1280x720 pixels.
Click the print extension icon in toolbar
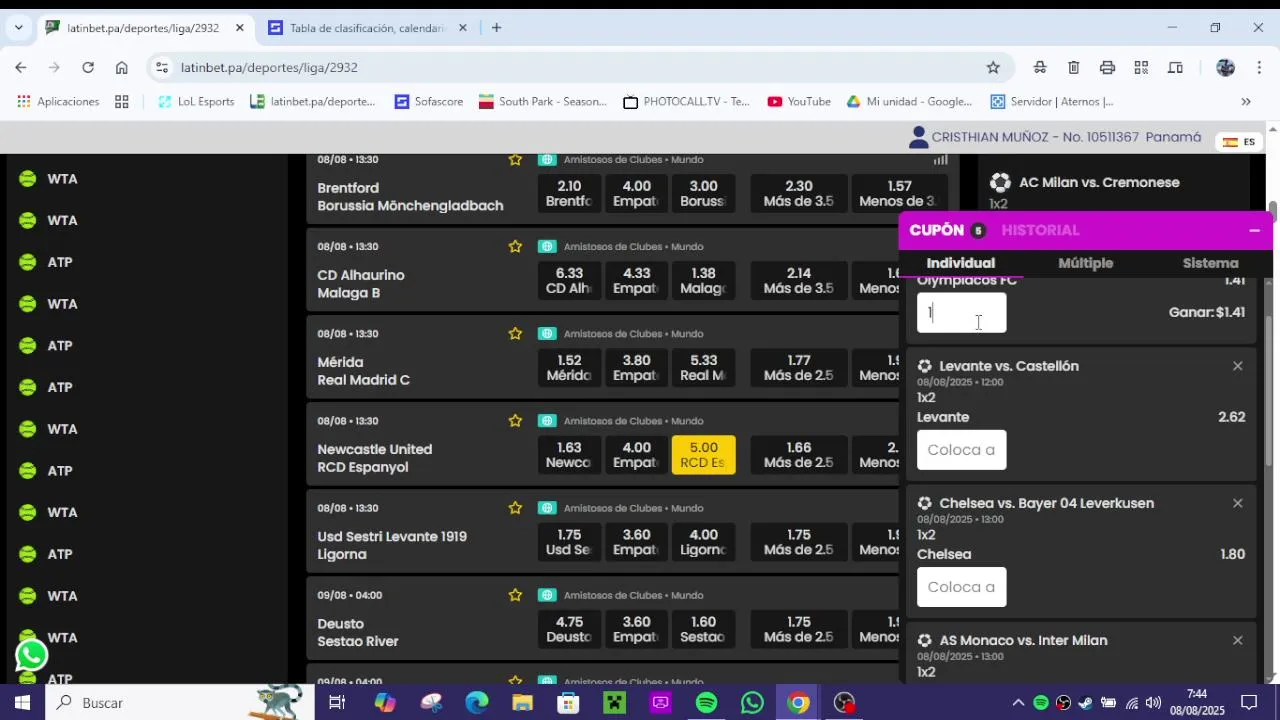(x=1107, y=67)
